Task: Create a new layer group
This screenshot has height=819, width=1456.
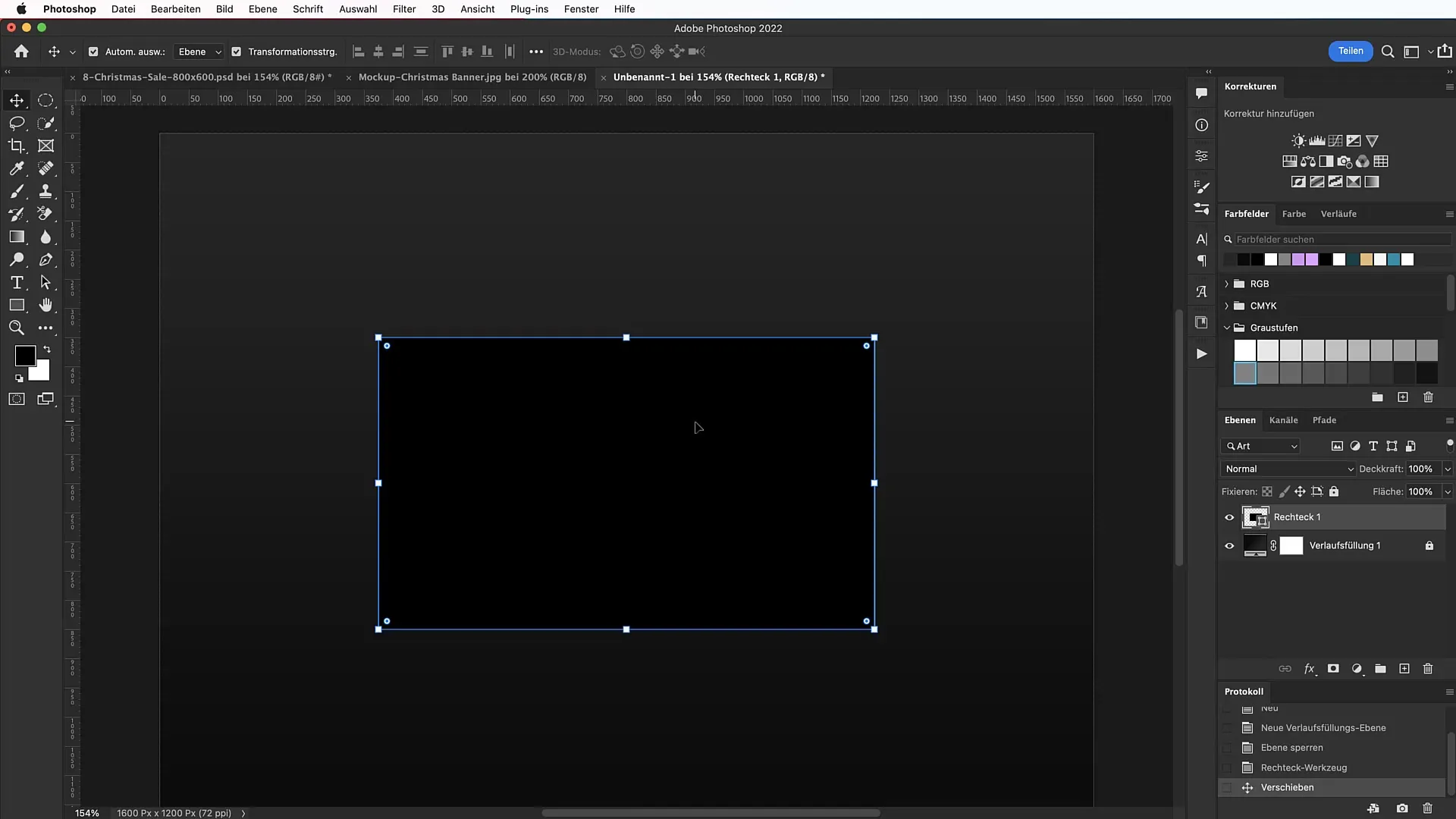Action: (1380, 669)
